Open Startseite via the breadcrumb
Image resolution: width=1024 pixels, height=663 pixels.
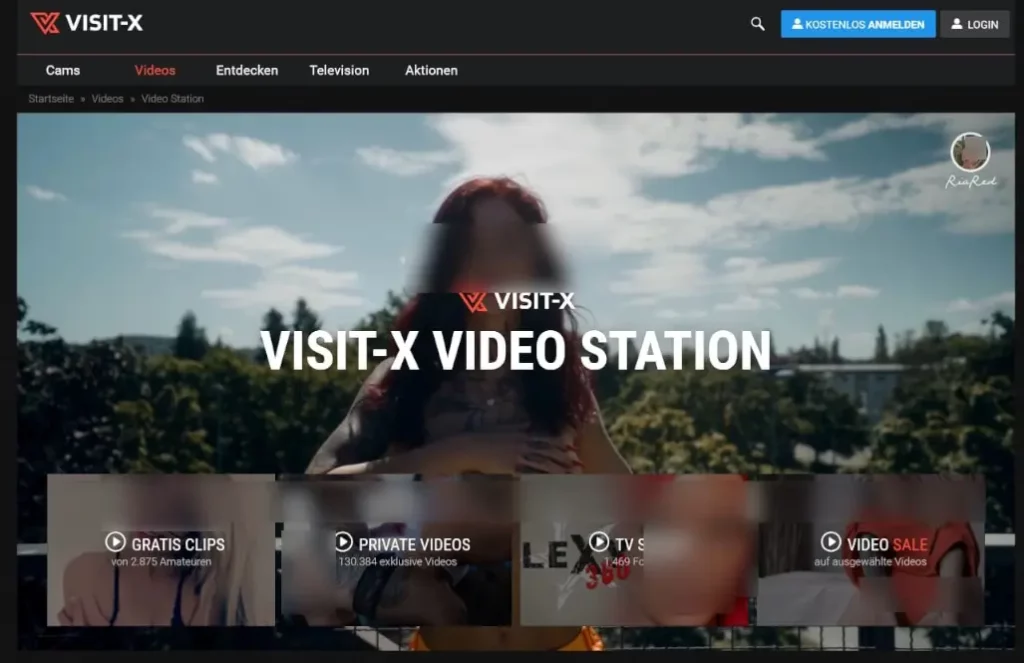coord(50,98)
